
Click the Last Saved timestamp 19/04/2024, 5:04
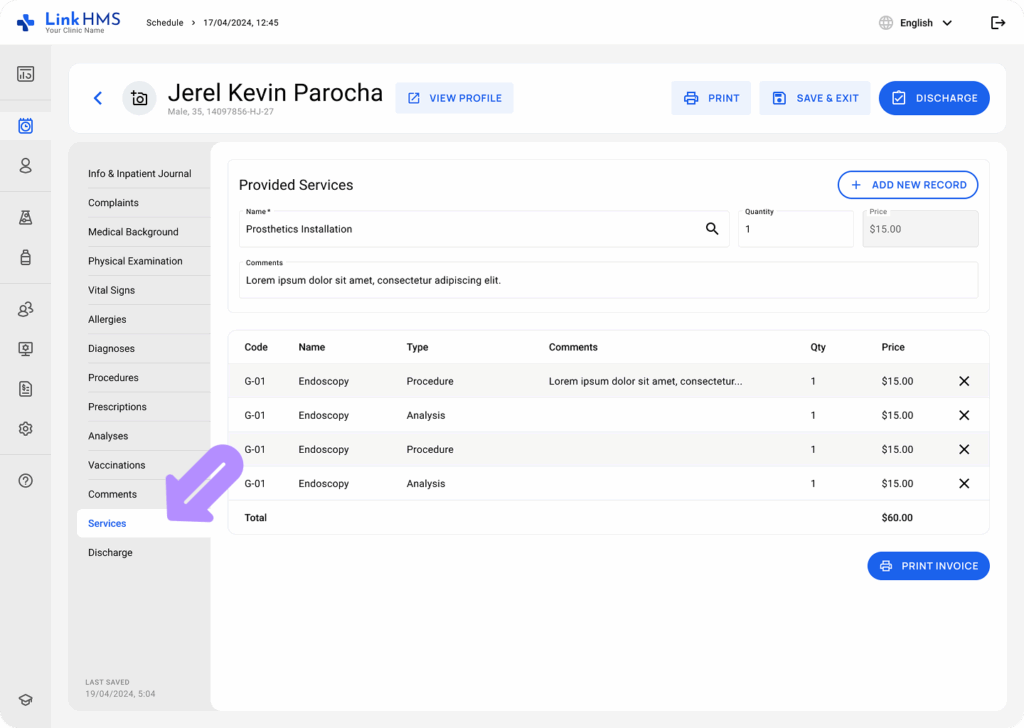click(x=120, y=694)
